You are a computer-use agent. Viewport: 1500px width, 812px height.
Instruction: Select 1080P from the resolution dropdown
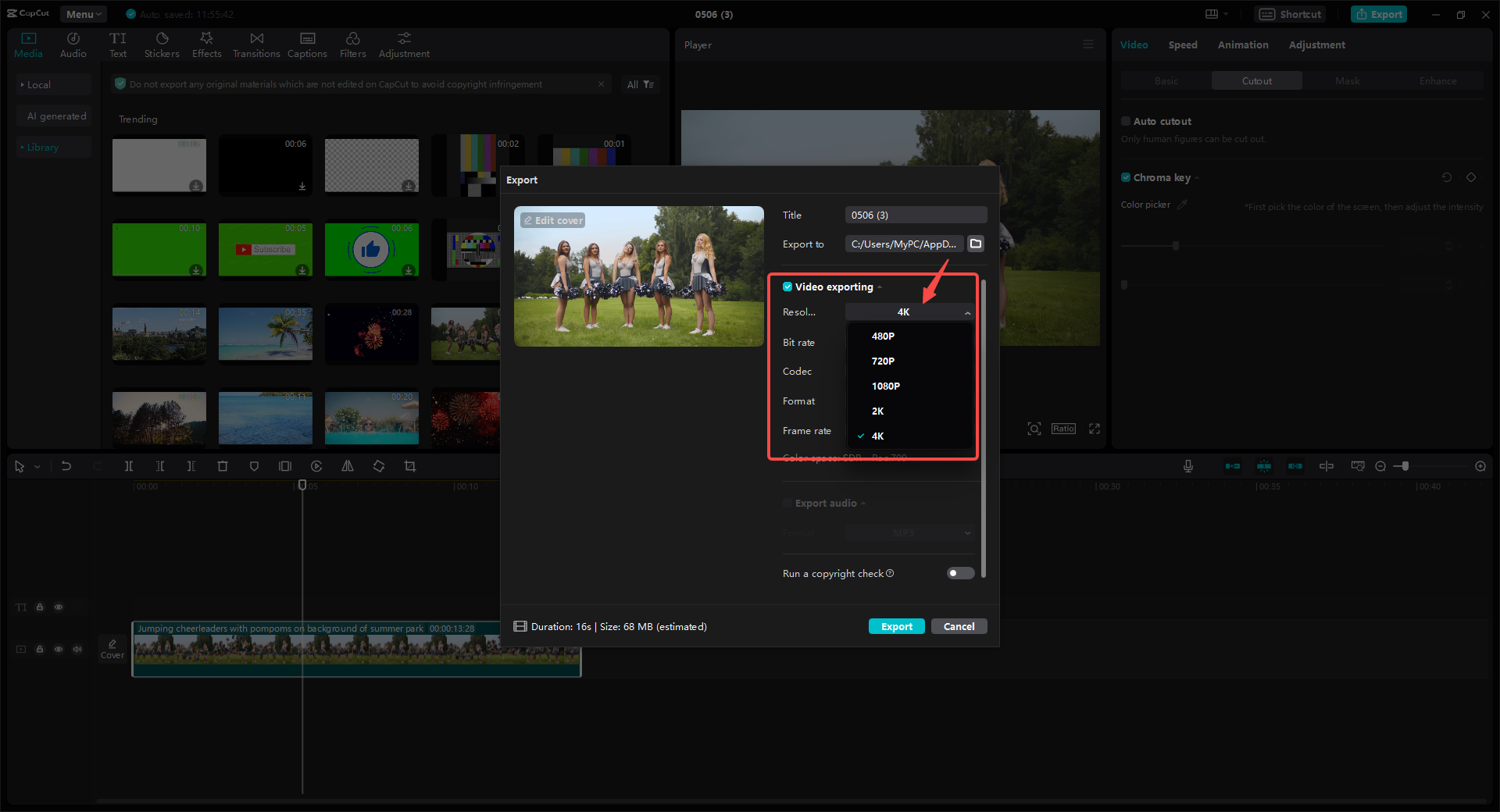point(886,386)
